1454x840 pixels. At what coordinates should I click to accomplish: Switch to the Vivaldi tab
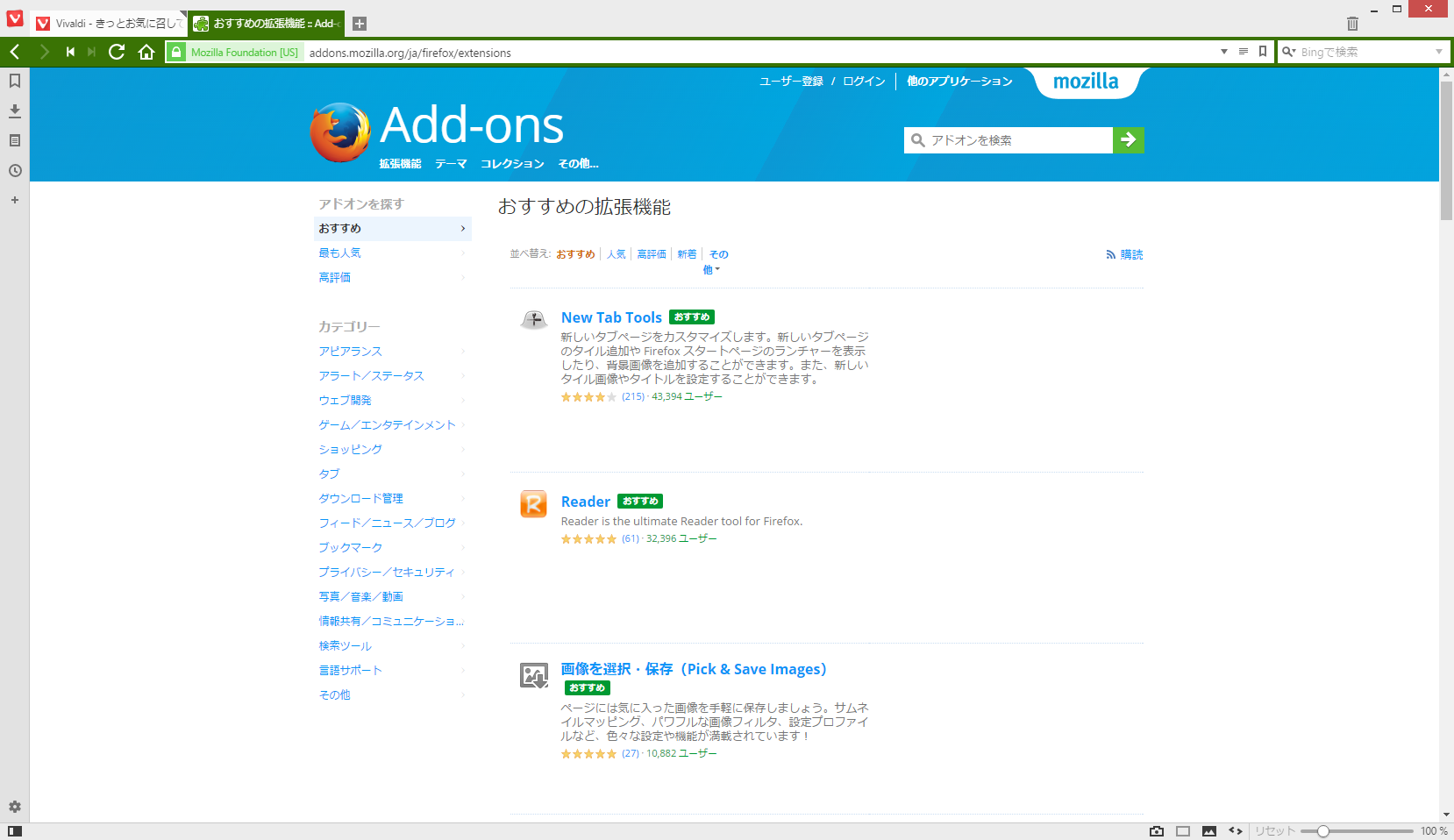coord(110,24)
